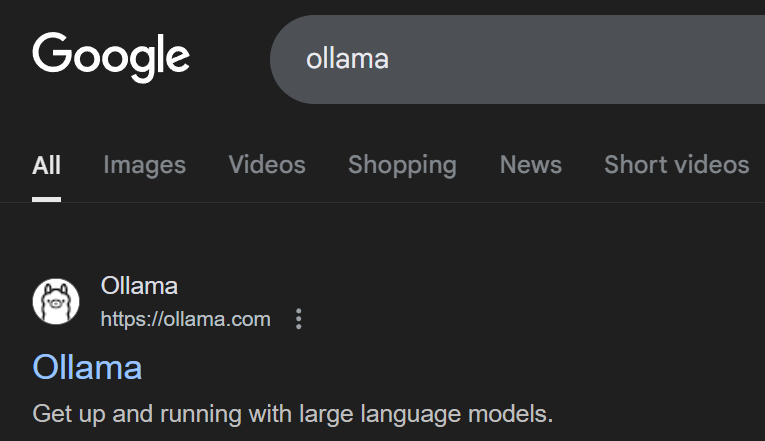The image size is (765, 441).
Task: Click the Google logo to go home
Action: 111,57
